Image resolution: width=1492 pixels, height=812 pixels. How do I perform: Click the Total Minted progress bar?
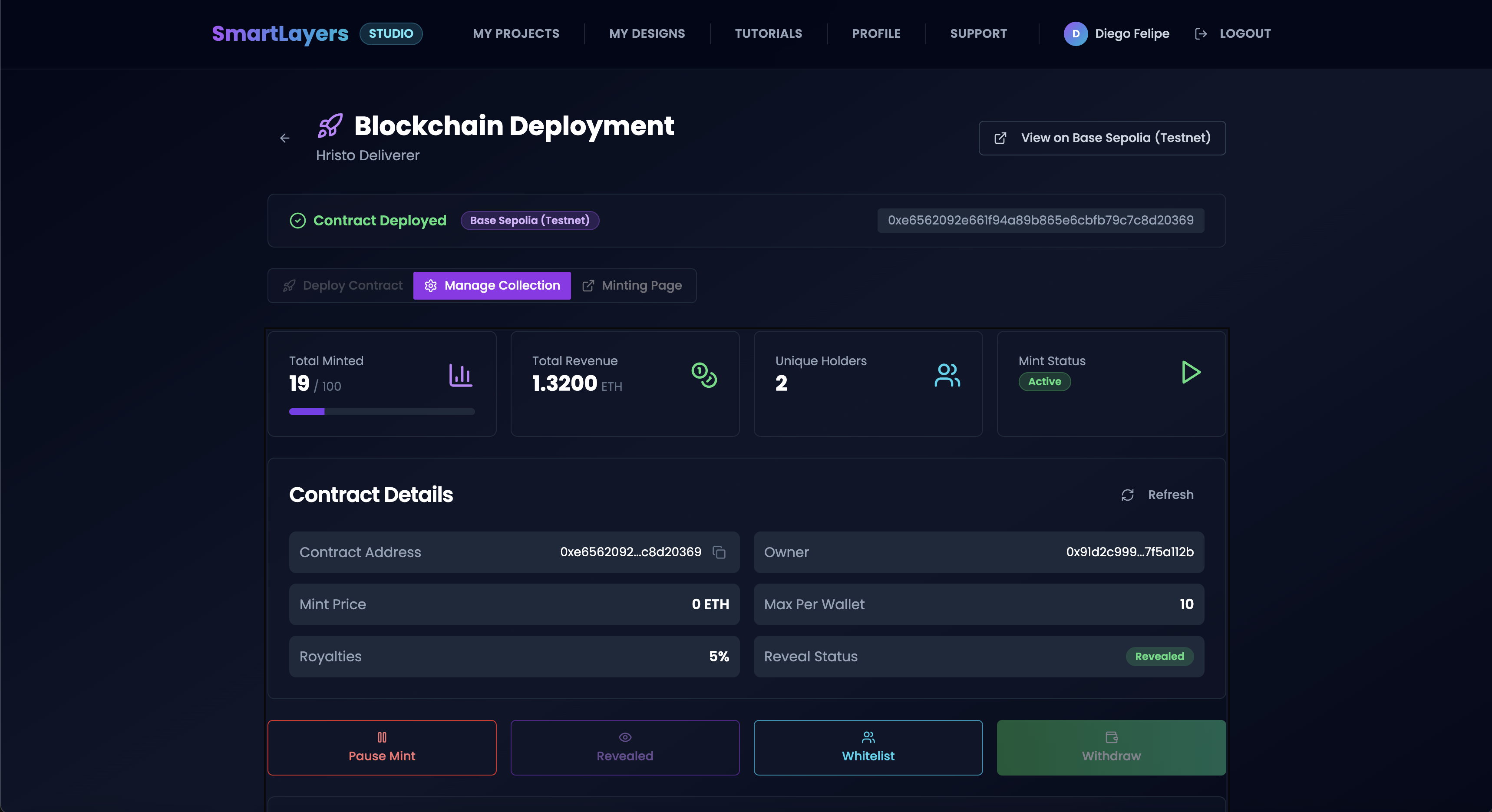381,412
